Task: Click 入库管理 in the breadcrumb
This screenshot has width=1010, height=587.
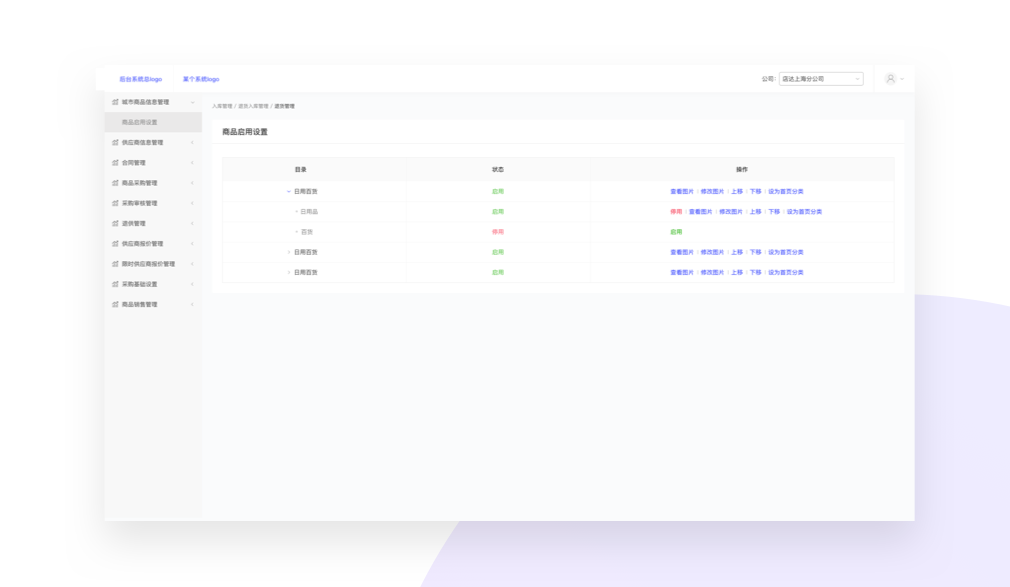Action: pos(222,106)
